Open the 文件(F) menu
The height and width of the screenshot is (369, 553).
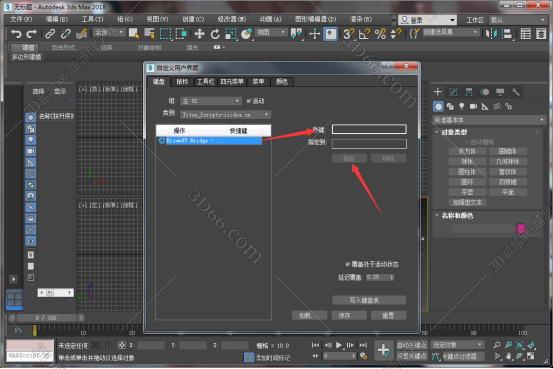pyautogui.click(x=21, y=19)
